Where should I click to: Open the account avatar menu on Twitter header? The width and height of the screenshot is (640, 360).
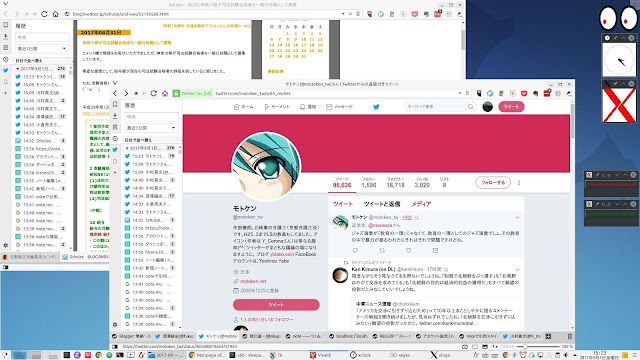tap(487, 107)
